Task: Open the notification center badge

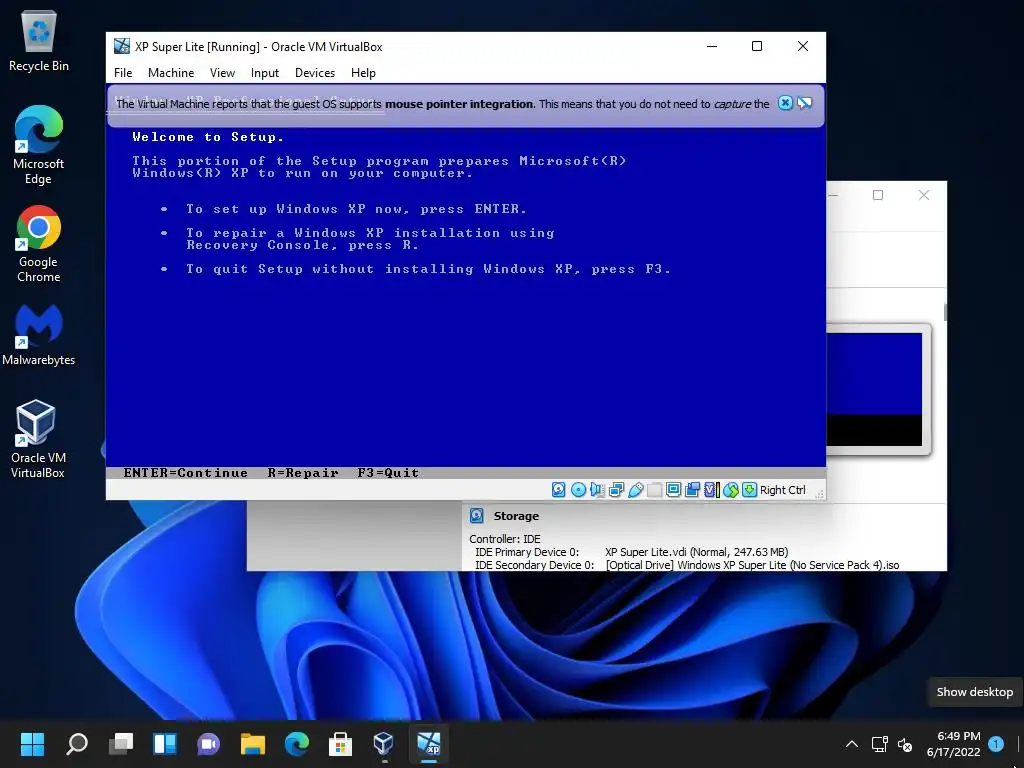Action: click(x=995, y=744)
